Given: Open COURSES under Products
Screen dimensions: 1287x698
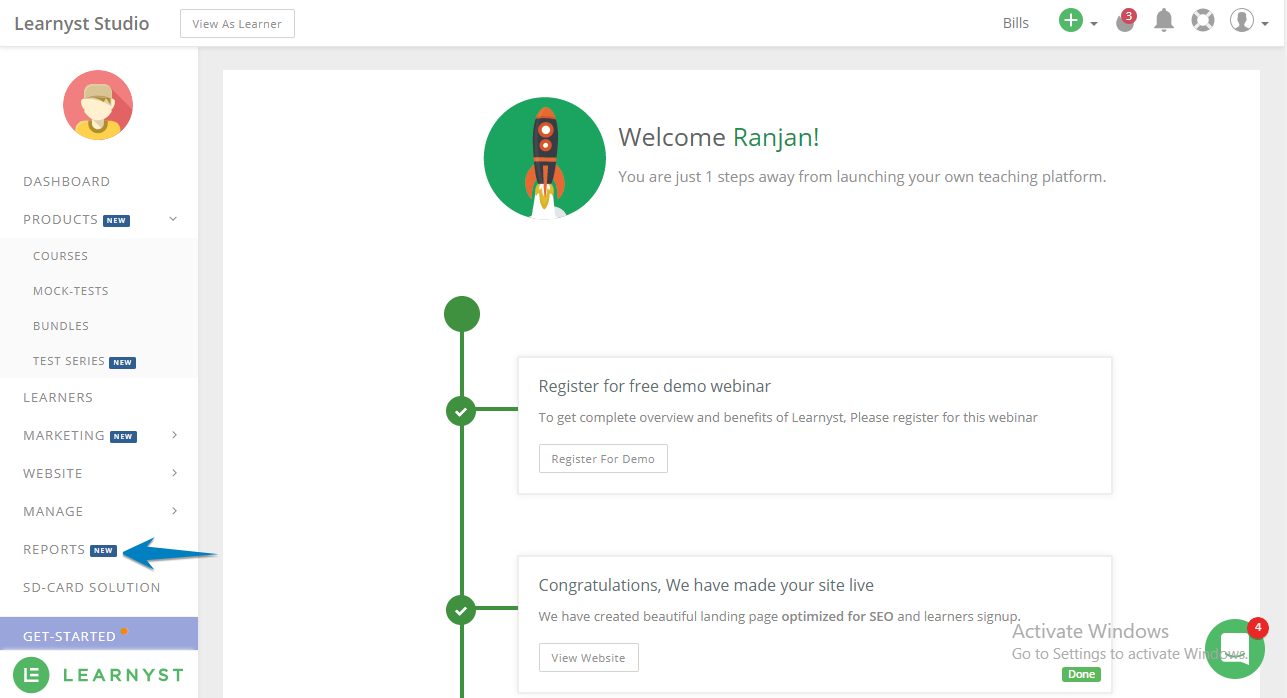Looking at the screenshot, I should tap(61, 256).
